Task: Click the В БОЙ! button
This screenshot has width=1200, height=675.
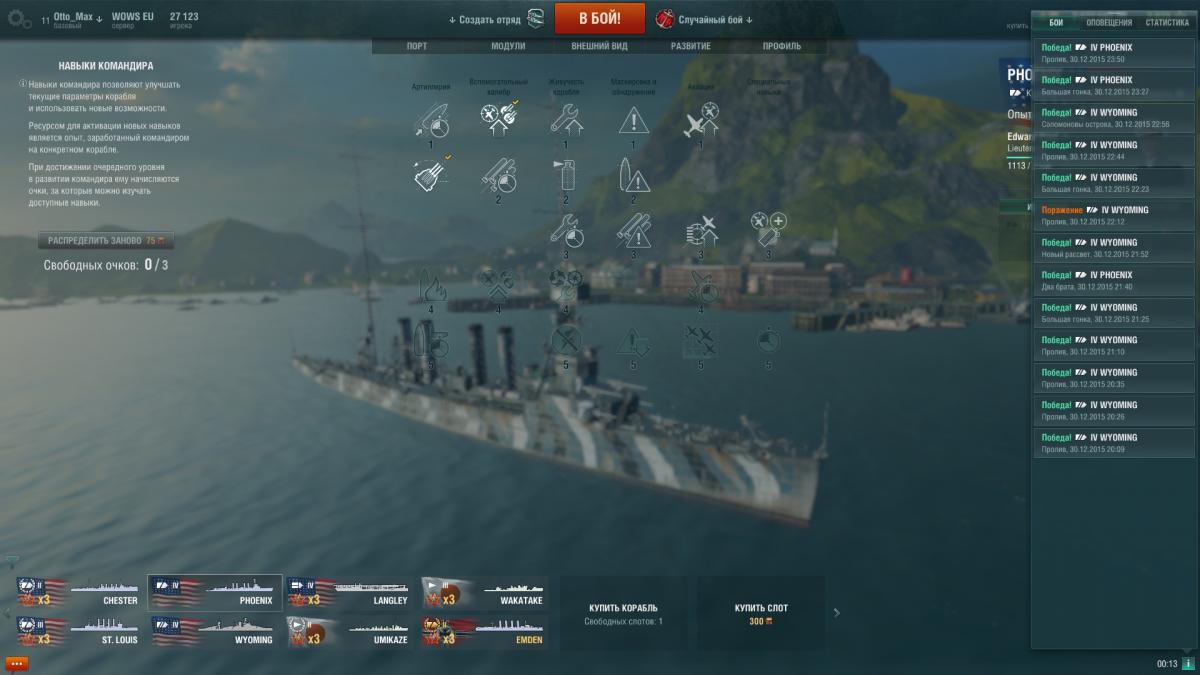Action: pyautogui.click(x=600, y=17)
